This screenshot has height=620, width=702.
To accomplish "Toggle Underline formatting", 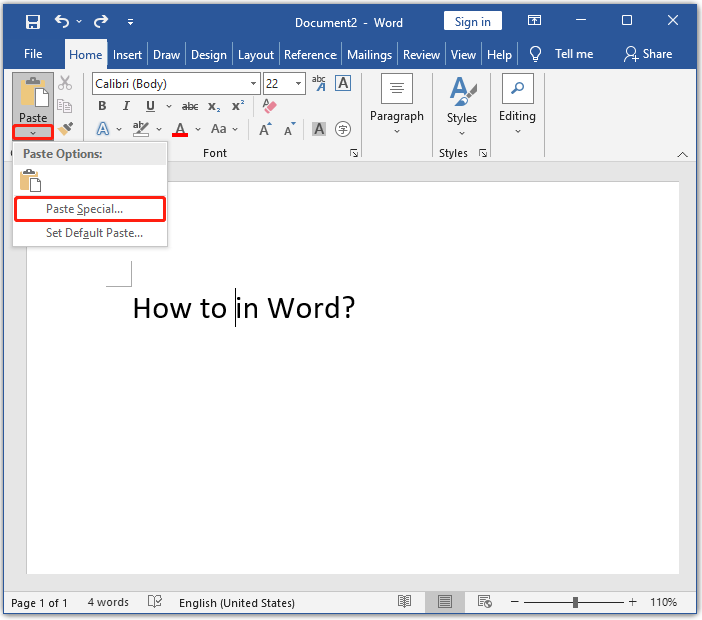I will tap(150, 106).
